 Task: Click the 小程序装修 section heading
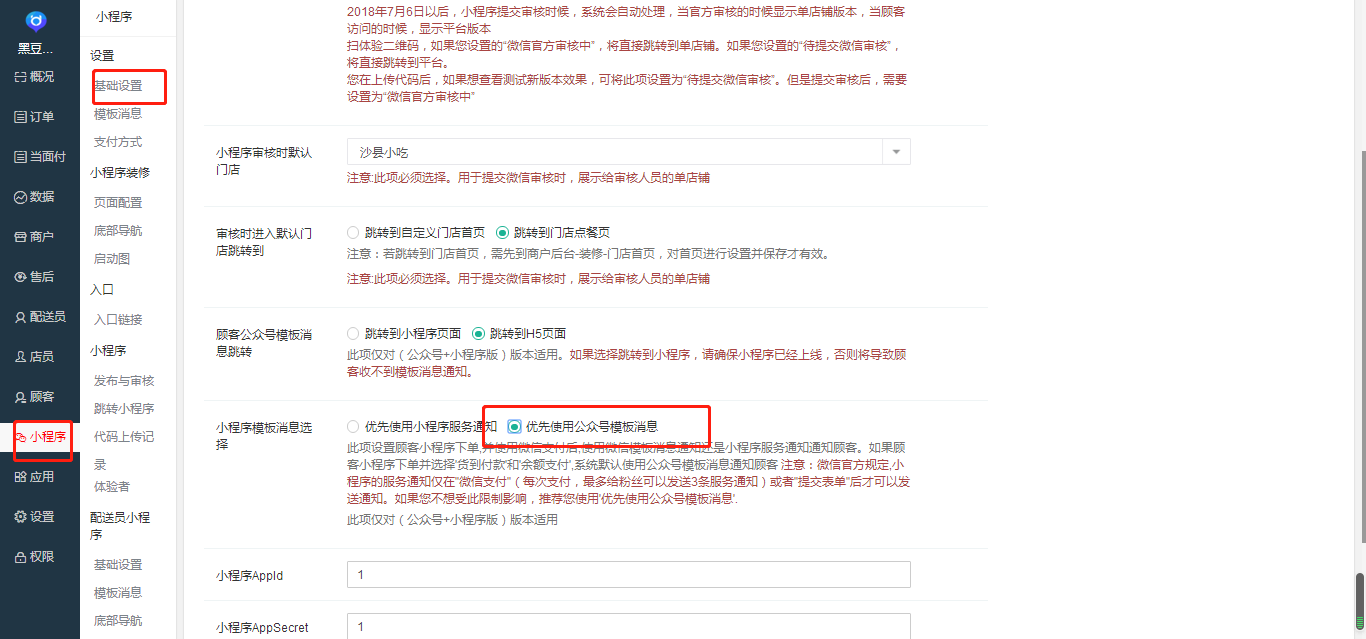[x=121, y=171]
